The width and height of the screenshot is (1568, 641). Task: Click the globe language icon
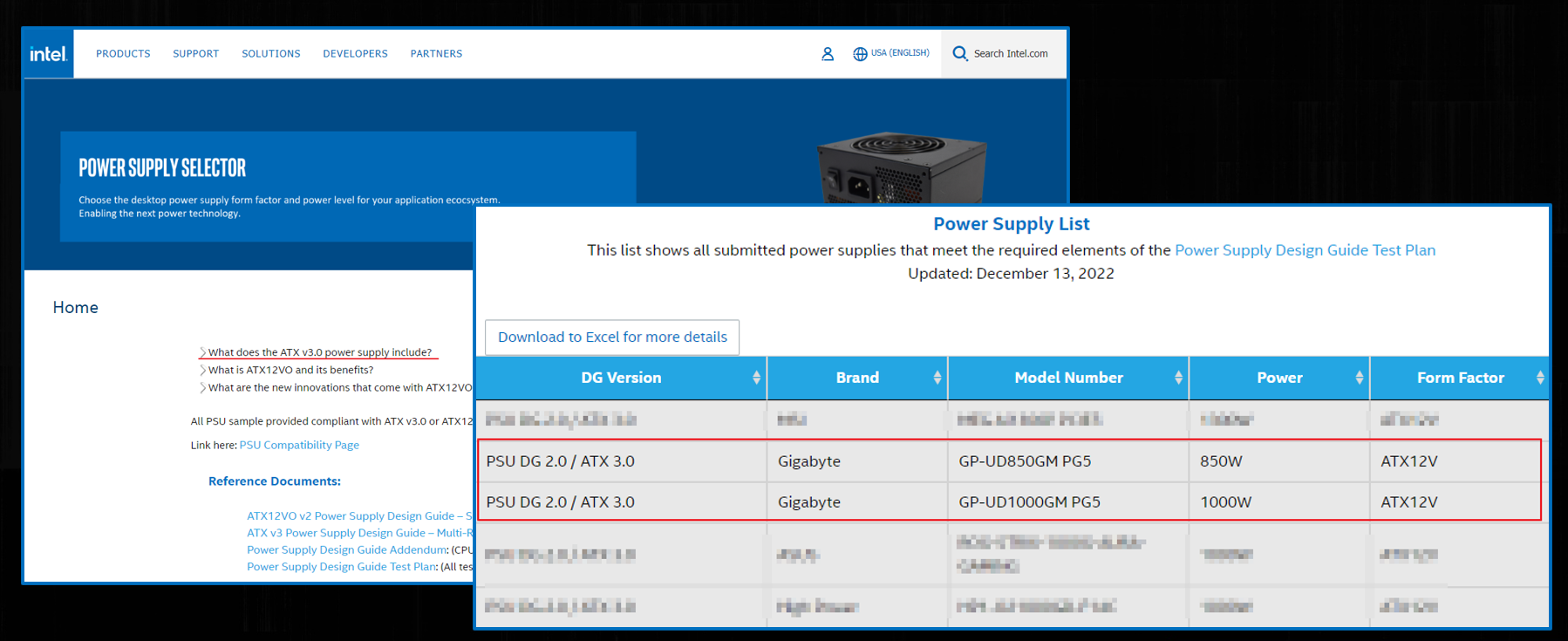tap(860, 54)
